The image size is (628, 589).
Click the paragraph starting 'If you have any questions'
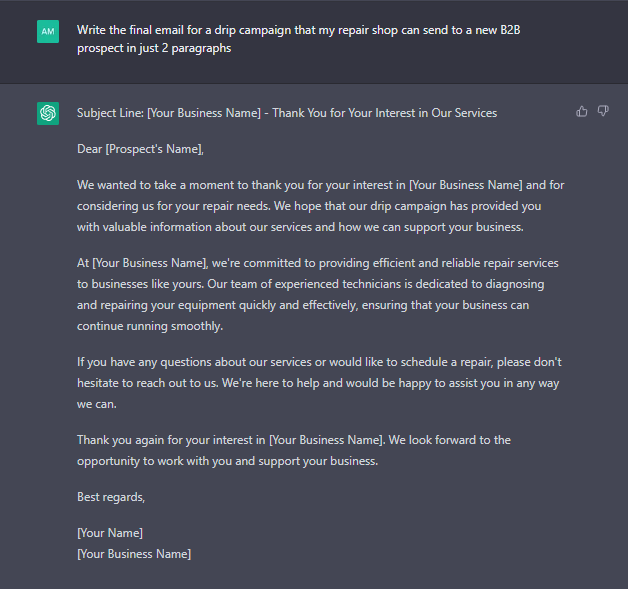click(319, 383)
